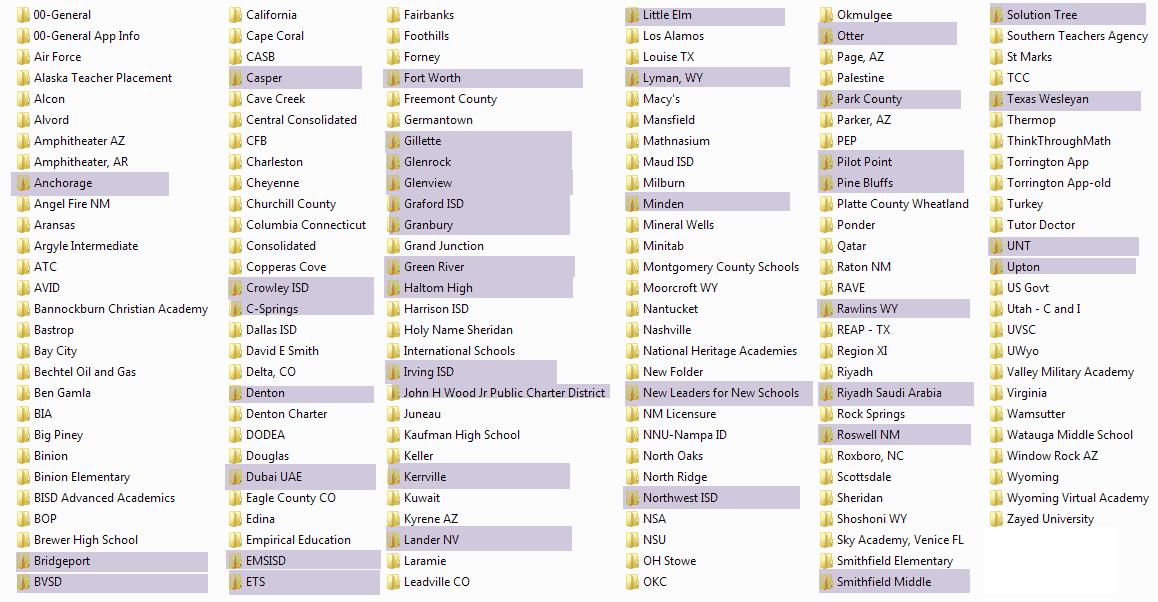The width and height of the screenshot is (1158, 602).
Task: Select the Bridgeport folder name
Action: (62, 561)
